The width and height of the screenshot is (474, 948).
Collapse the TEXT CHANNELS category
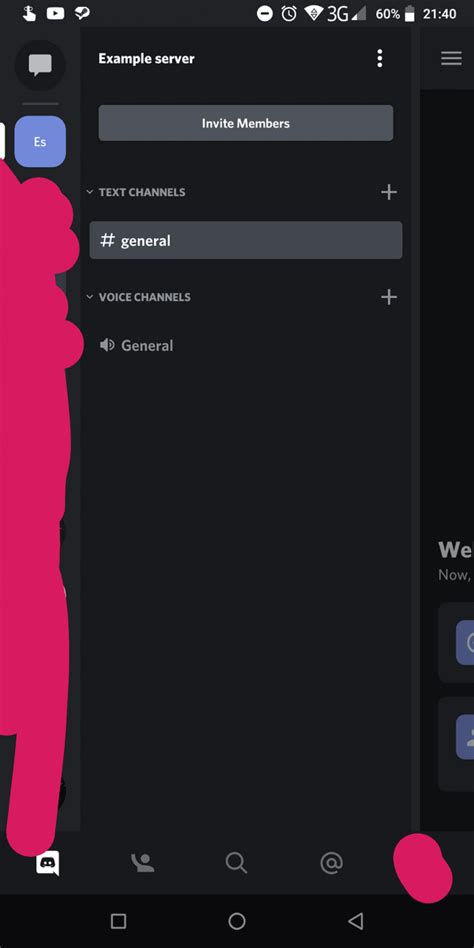(x=136, y=192)
